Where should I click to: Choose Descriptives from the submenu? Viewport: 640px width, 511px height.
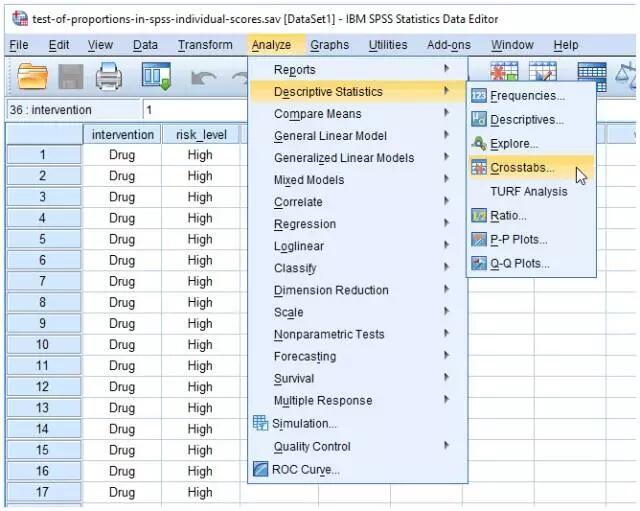click(x=526, y=120)
